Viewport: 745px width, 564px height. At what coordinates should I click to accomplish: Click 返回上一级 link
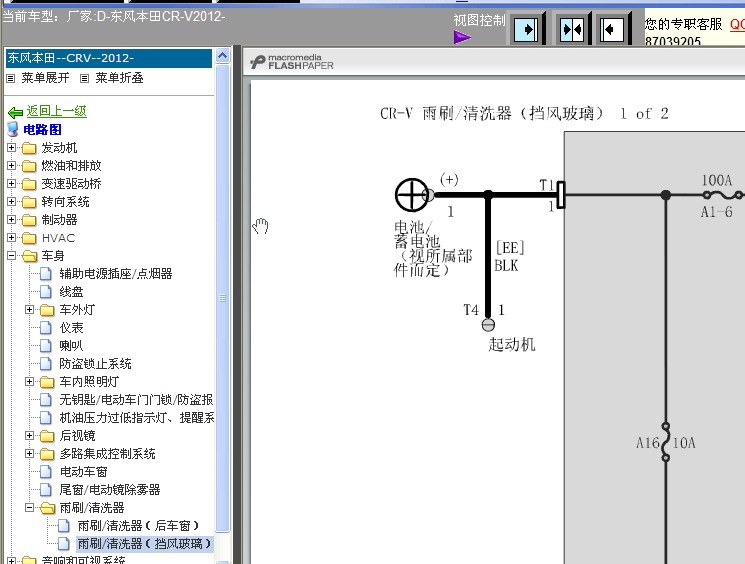tap(57, 111)
